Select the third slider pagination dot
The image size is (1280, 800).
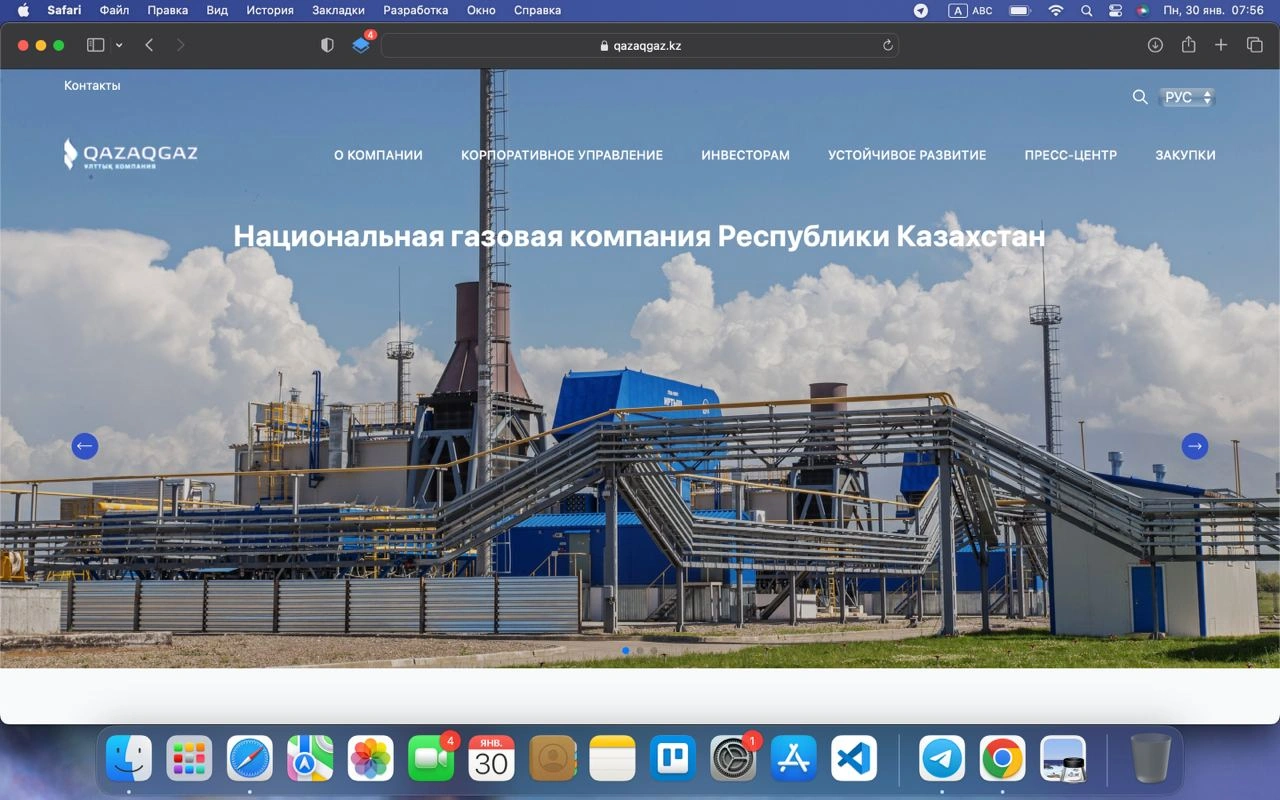(654, 651)
